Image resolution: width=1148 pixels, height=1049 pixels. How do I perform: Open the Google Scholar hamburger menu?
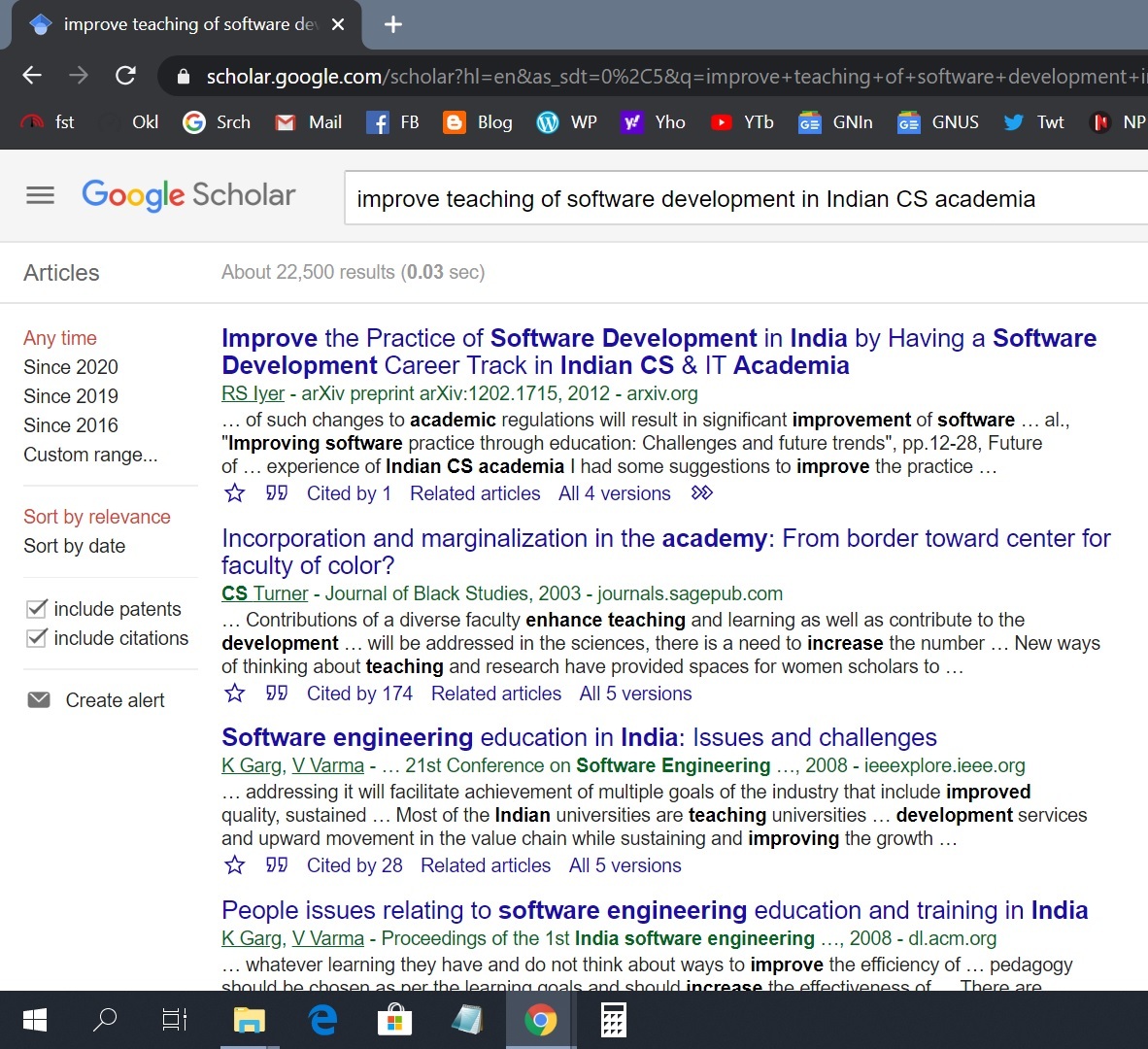(x=40, y=195)
